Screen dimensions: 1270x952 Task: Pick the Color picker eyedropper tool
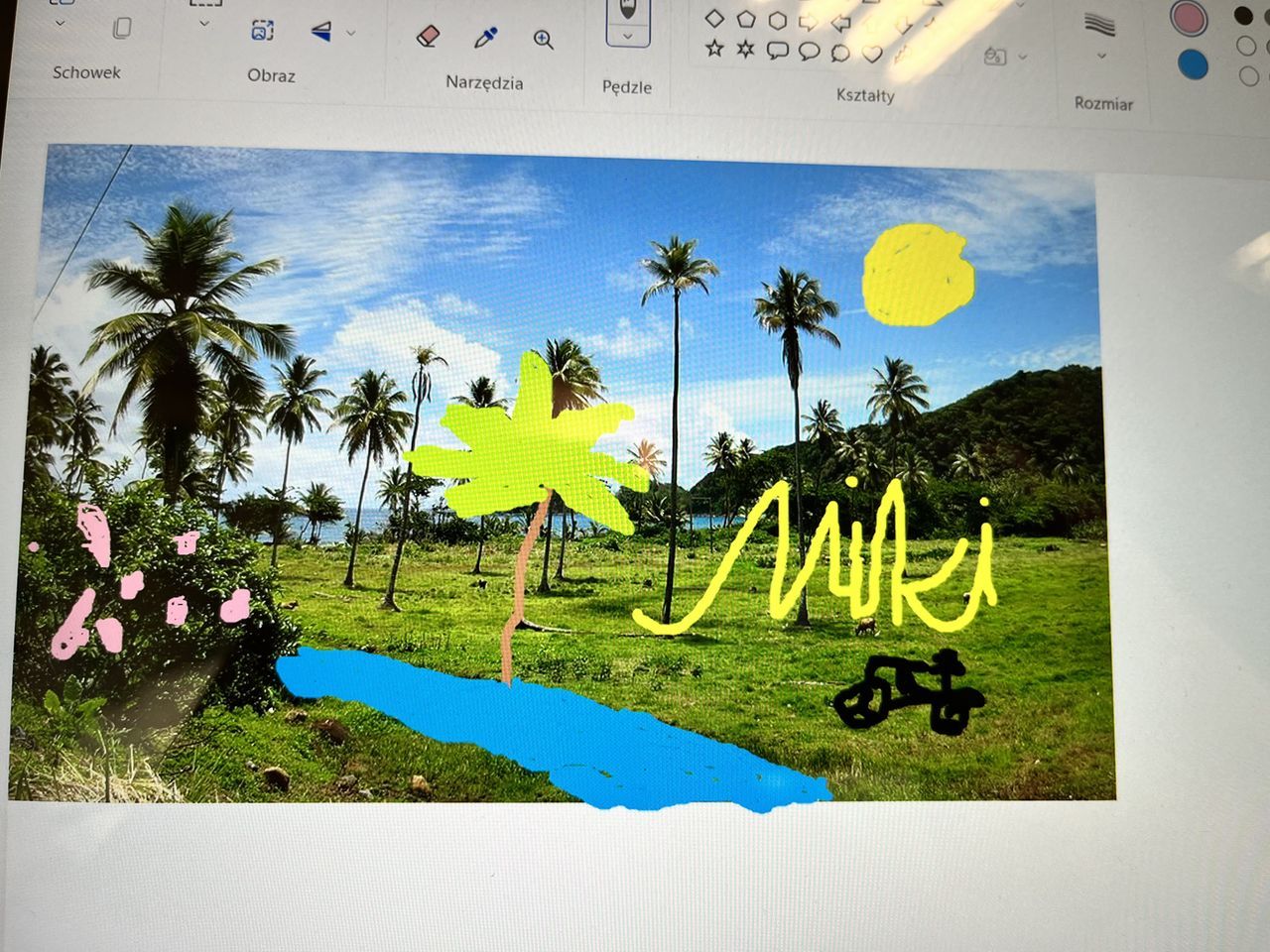[x=485, y=39]
